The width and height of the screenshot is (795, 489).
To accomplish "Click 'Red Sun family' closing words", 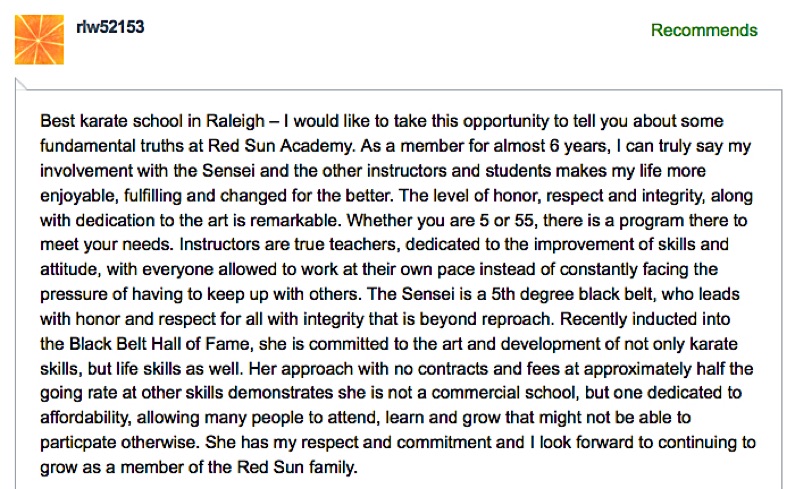I will (297, 467).
